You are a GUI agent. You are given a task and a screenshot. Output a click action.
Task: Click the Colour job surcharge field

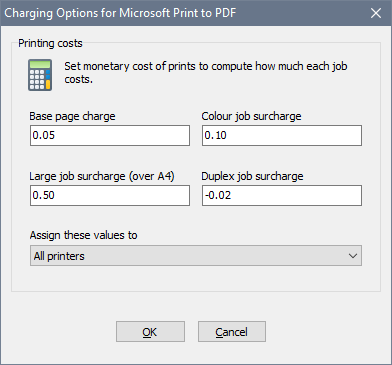coord(282,135)
